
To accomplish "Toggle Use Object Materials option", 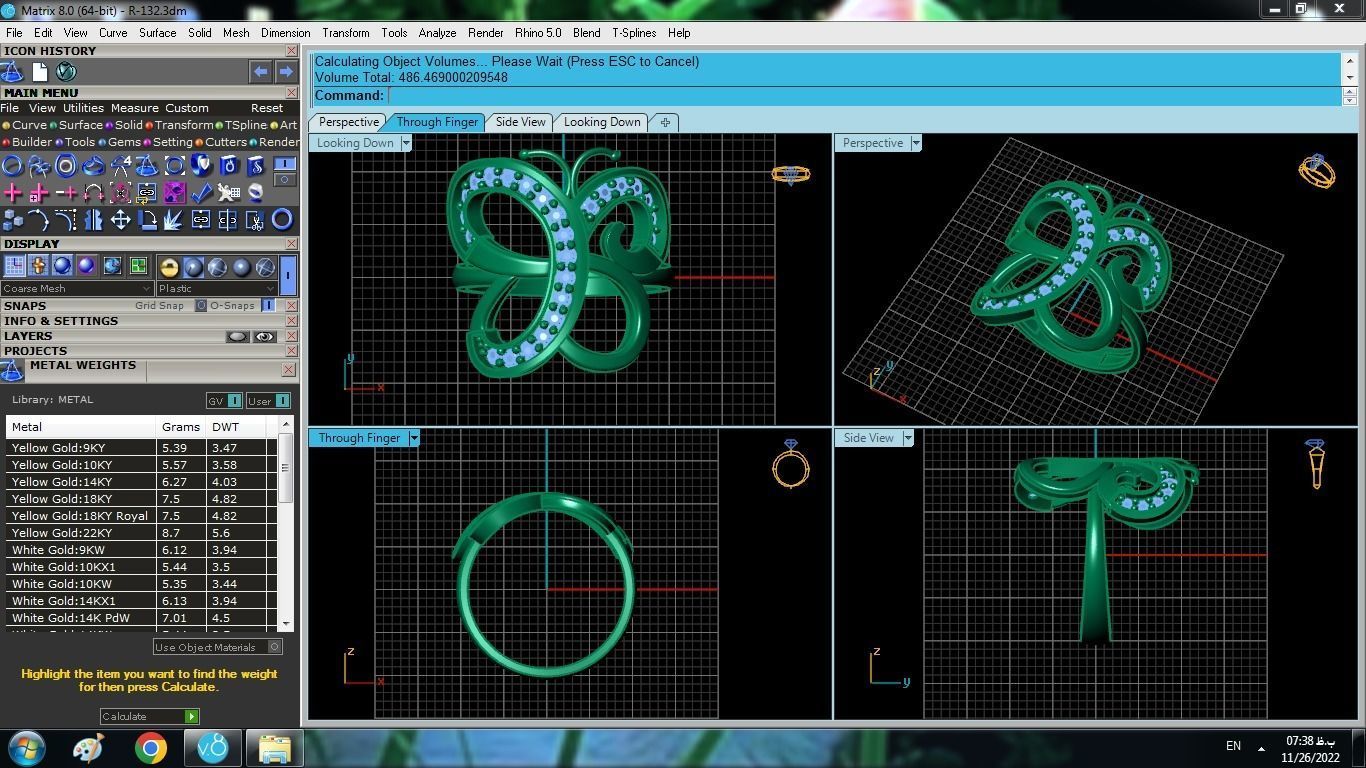I will coord(217,647).
